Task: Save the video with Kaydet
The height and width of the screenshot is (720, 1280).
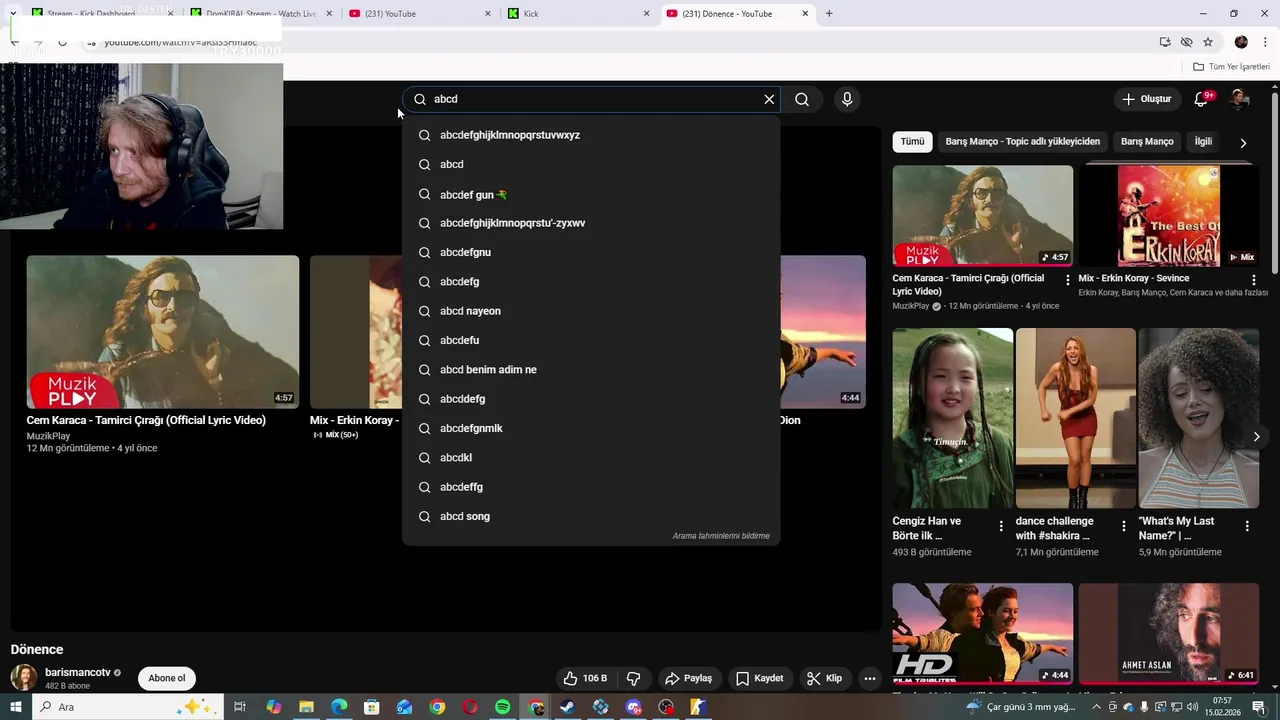Action: [760, 678]
